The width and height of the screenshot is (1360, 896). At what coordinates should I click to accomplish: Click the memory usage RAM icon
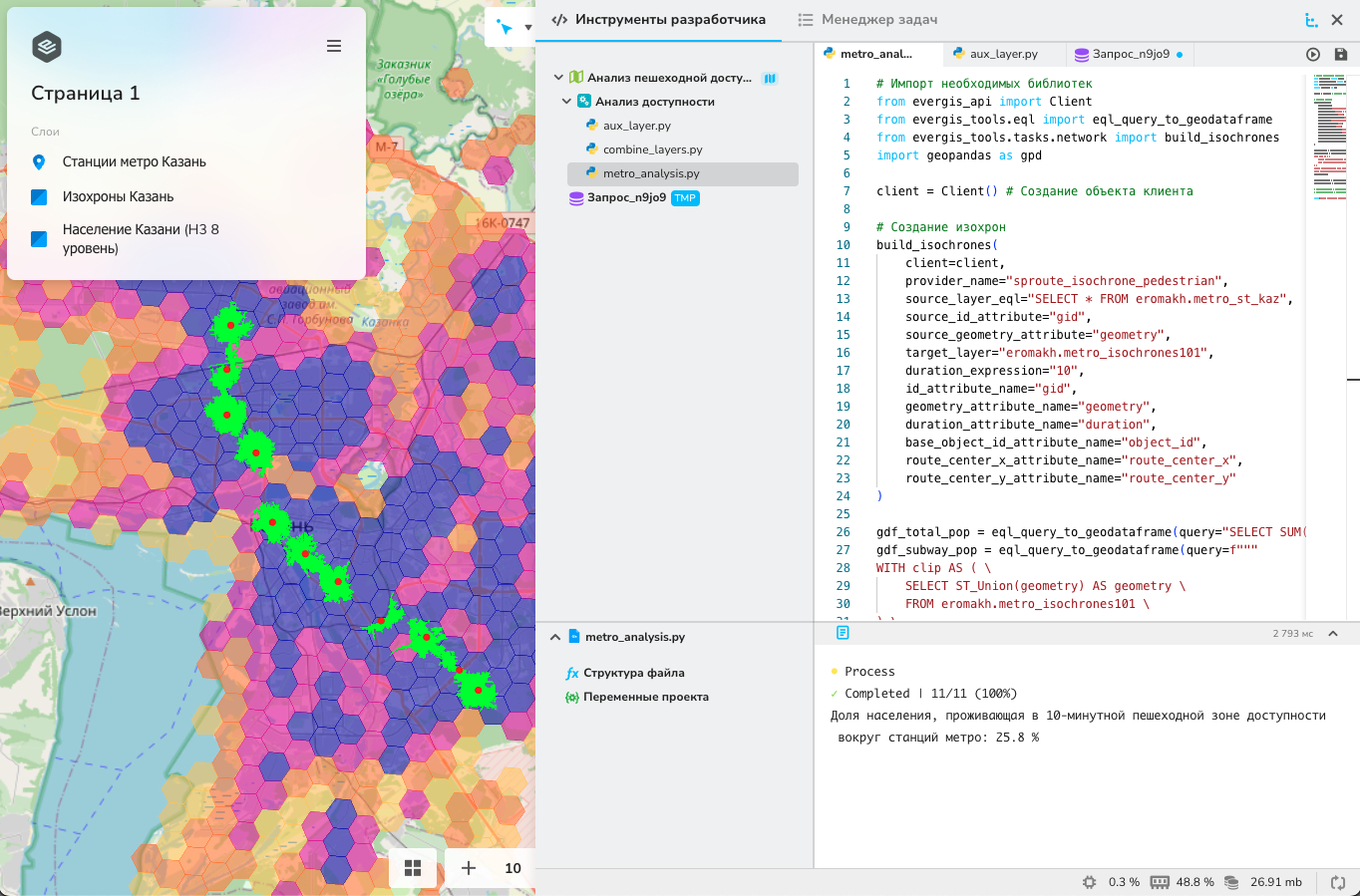pyautogui.click(x=1160, y=882)
